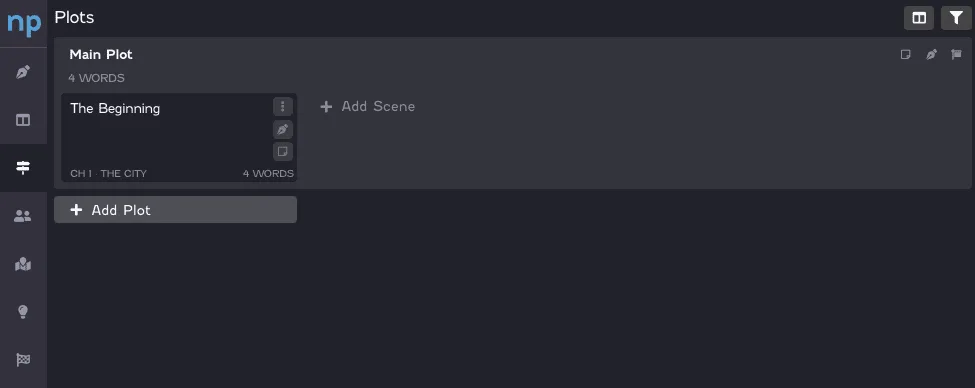
Task: Open the Locations map icon in sidebar
Action: point(23,264)
